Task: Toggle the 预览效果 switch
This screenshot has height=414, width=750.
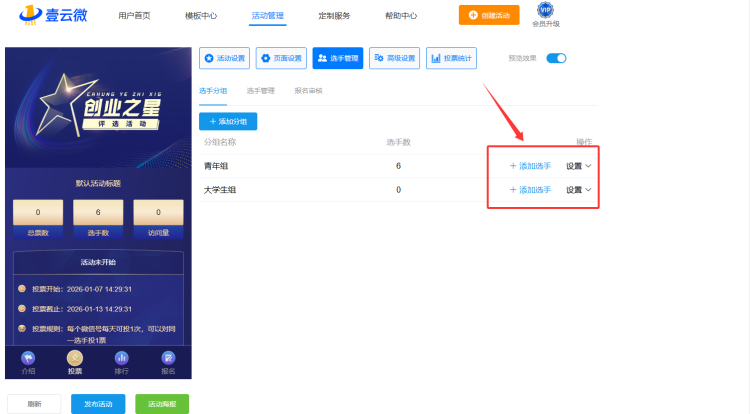Action: pyautogui.click(x=556, y=58)
